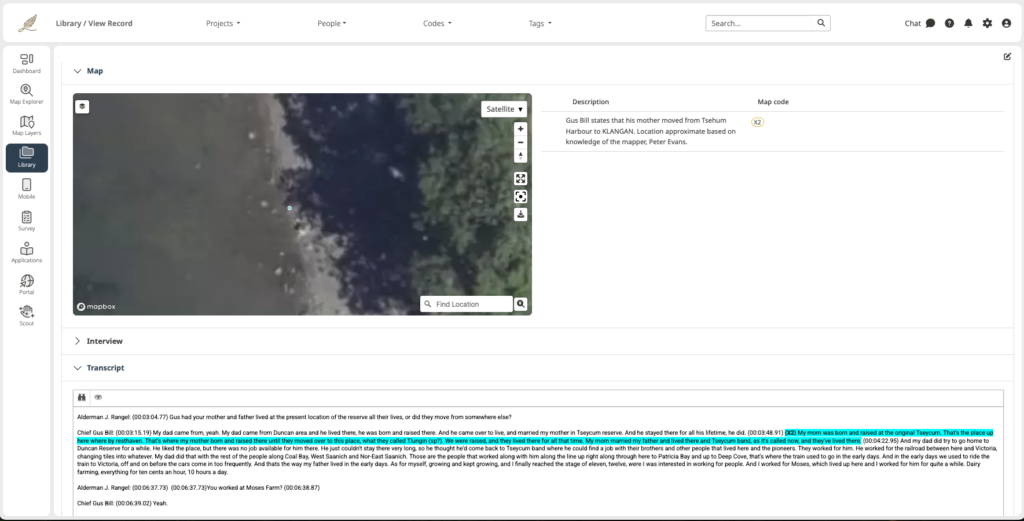The image size is (1024, 521).
Task: Select the Library sidebar item
Action: tap(27, 158)
